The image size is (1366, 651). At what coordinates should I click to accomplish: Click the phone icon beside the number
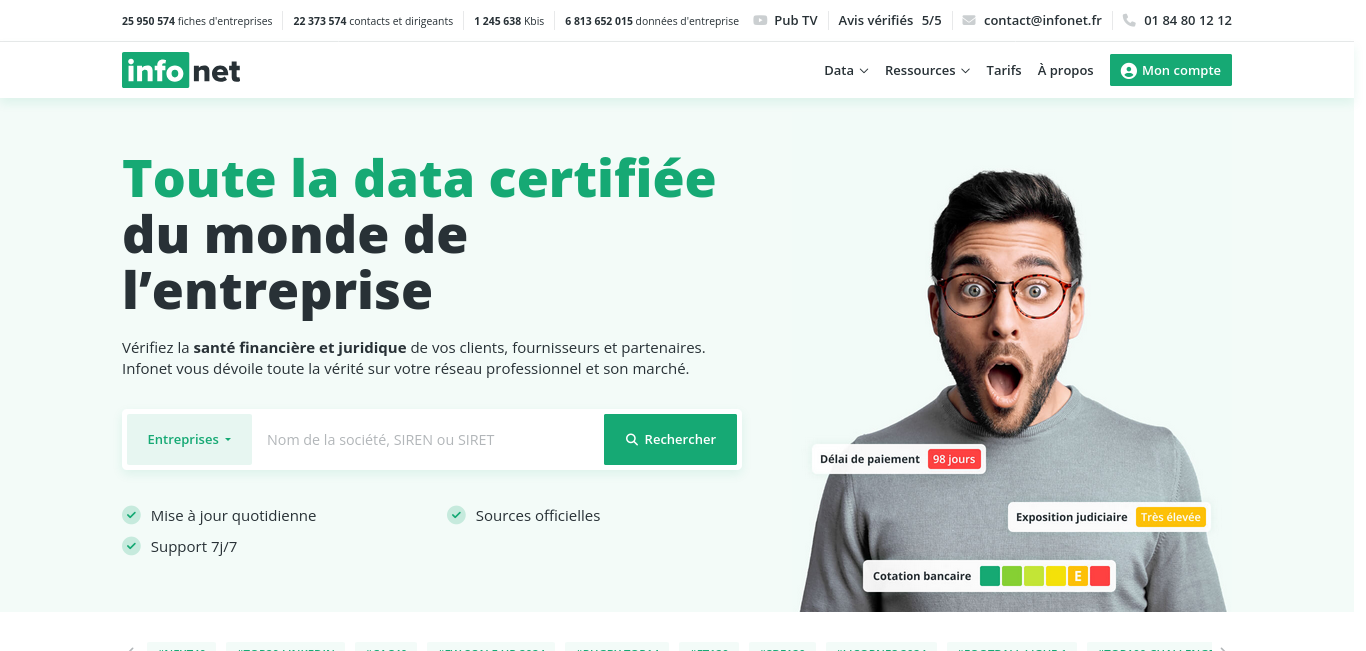click(1129, 20)
